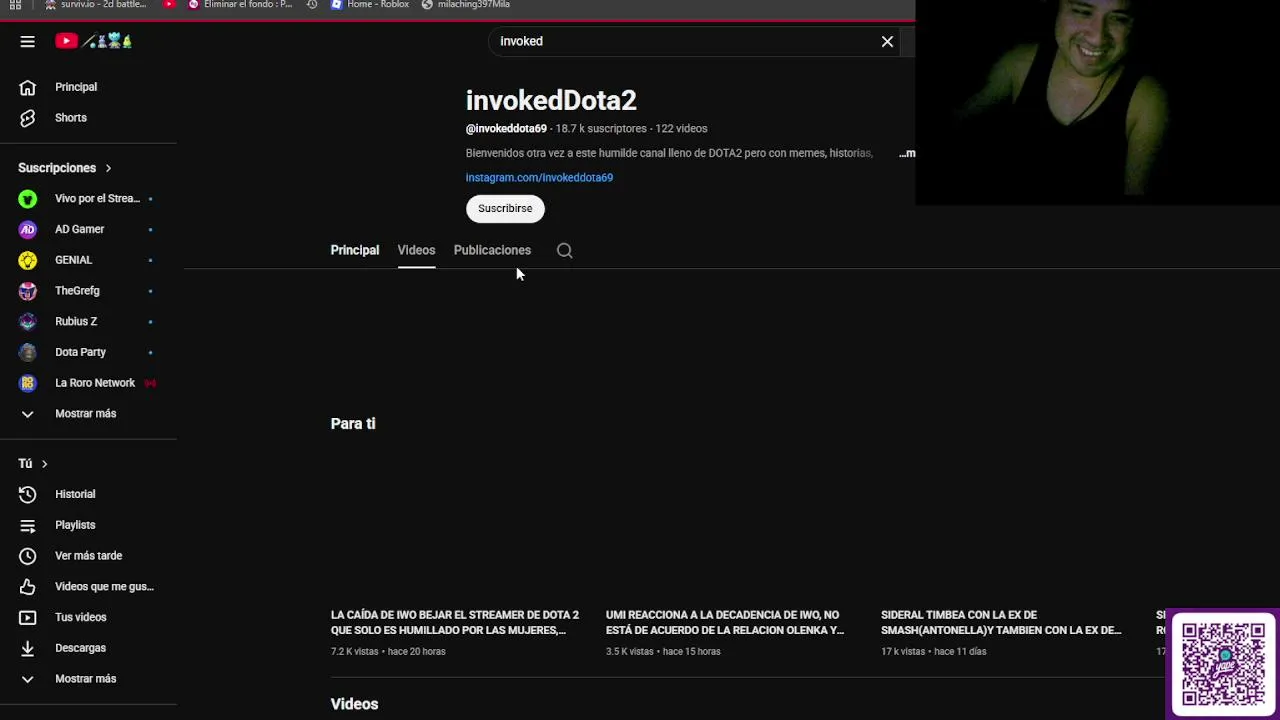Open video 'LA CAÍDA DE IWO BEJAR'
Image resolution: width=1280 pixels, height=720 pixels.
(455, 622)
